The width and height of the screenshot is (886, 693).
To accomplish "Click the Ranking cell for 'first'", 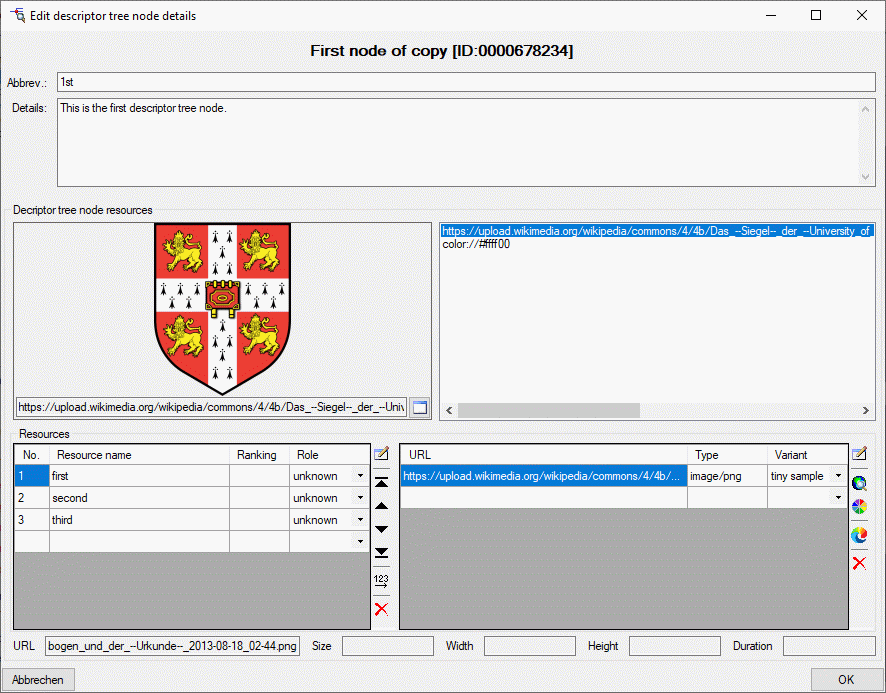I will pos(259,476).
